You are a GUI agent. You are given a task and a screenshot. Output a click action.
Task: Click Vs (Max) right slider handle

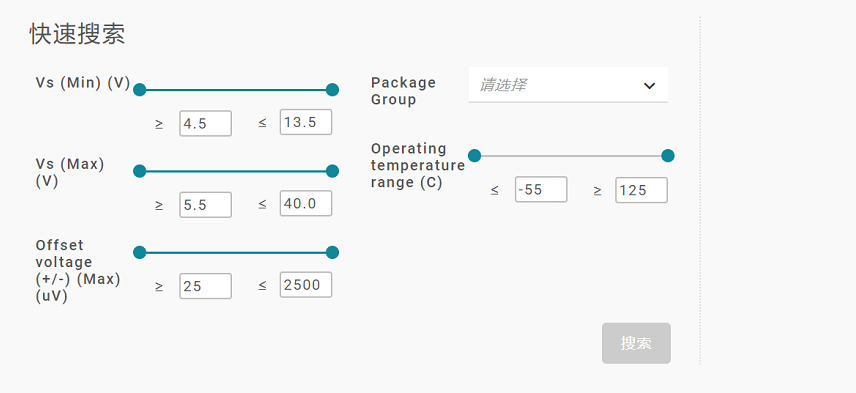pyautogui.click(x=332, y=171)
